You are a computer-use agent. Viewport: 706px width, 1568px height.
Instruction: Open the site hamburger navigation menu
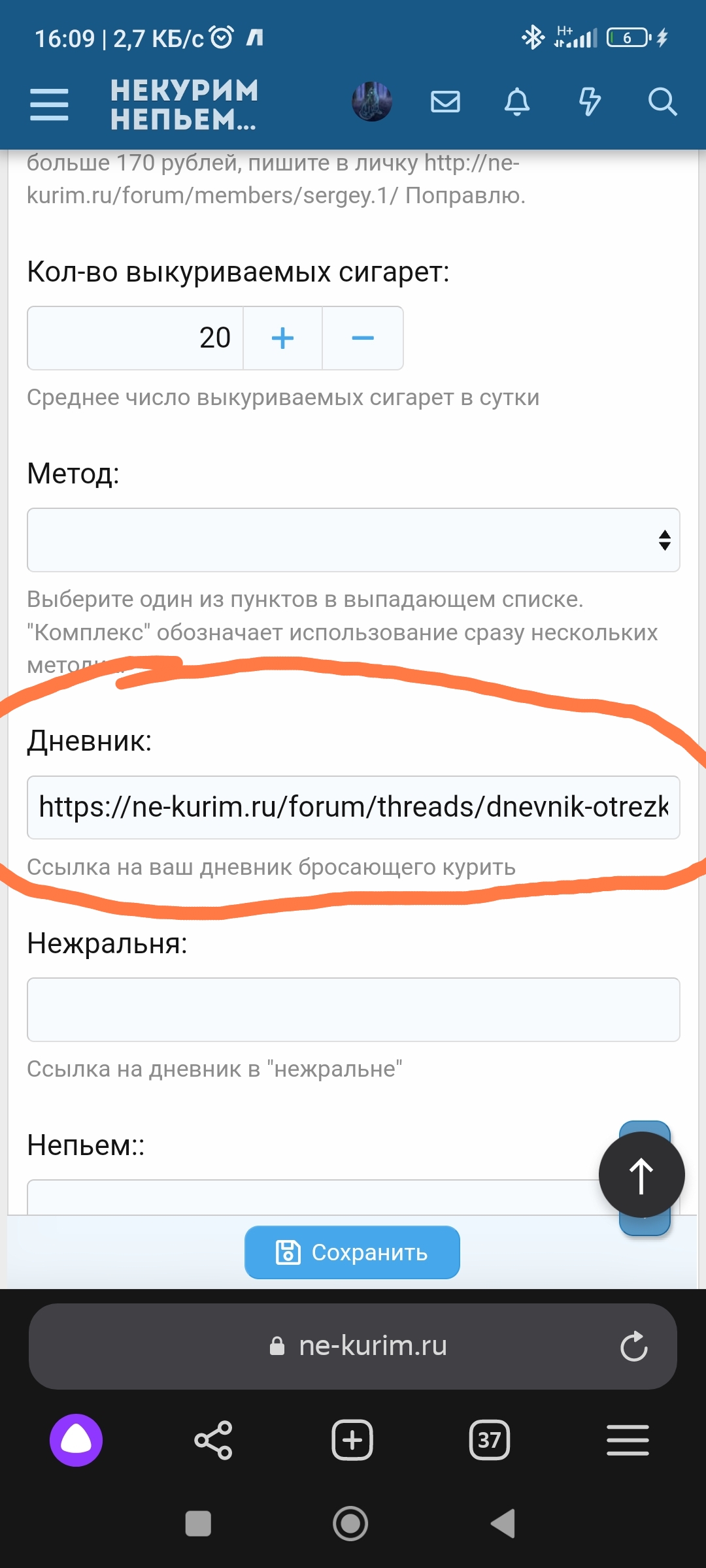(x=48, y=102)
